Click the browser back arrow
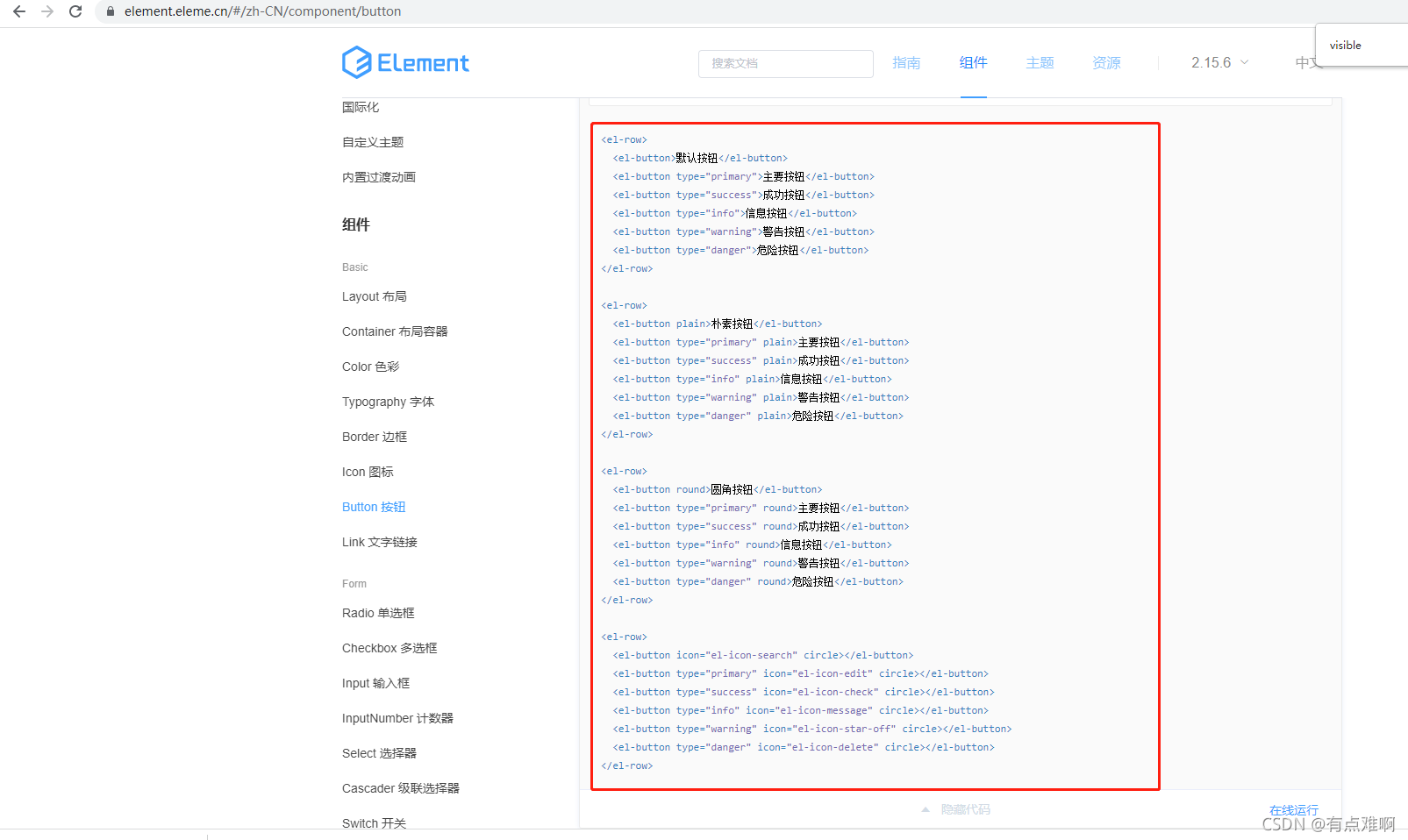 click(x=19, y=11)
